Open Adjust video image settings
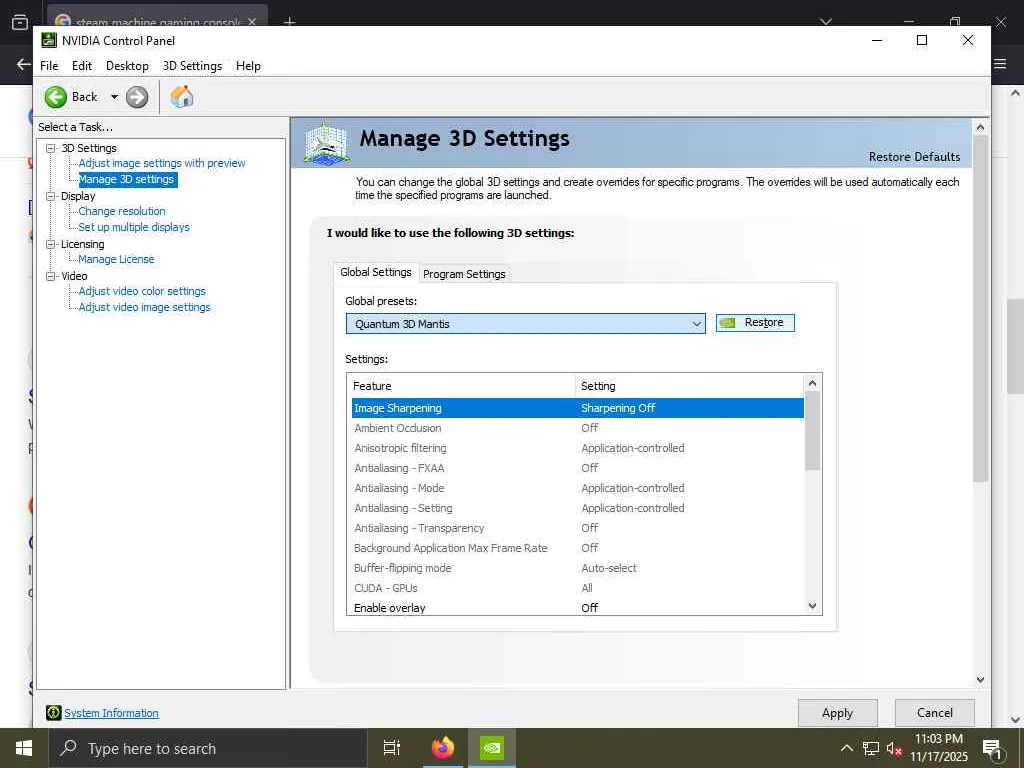 144,307
